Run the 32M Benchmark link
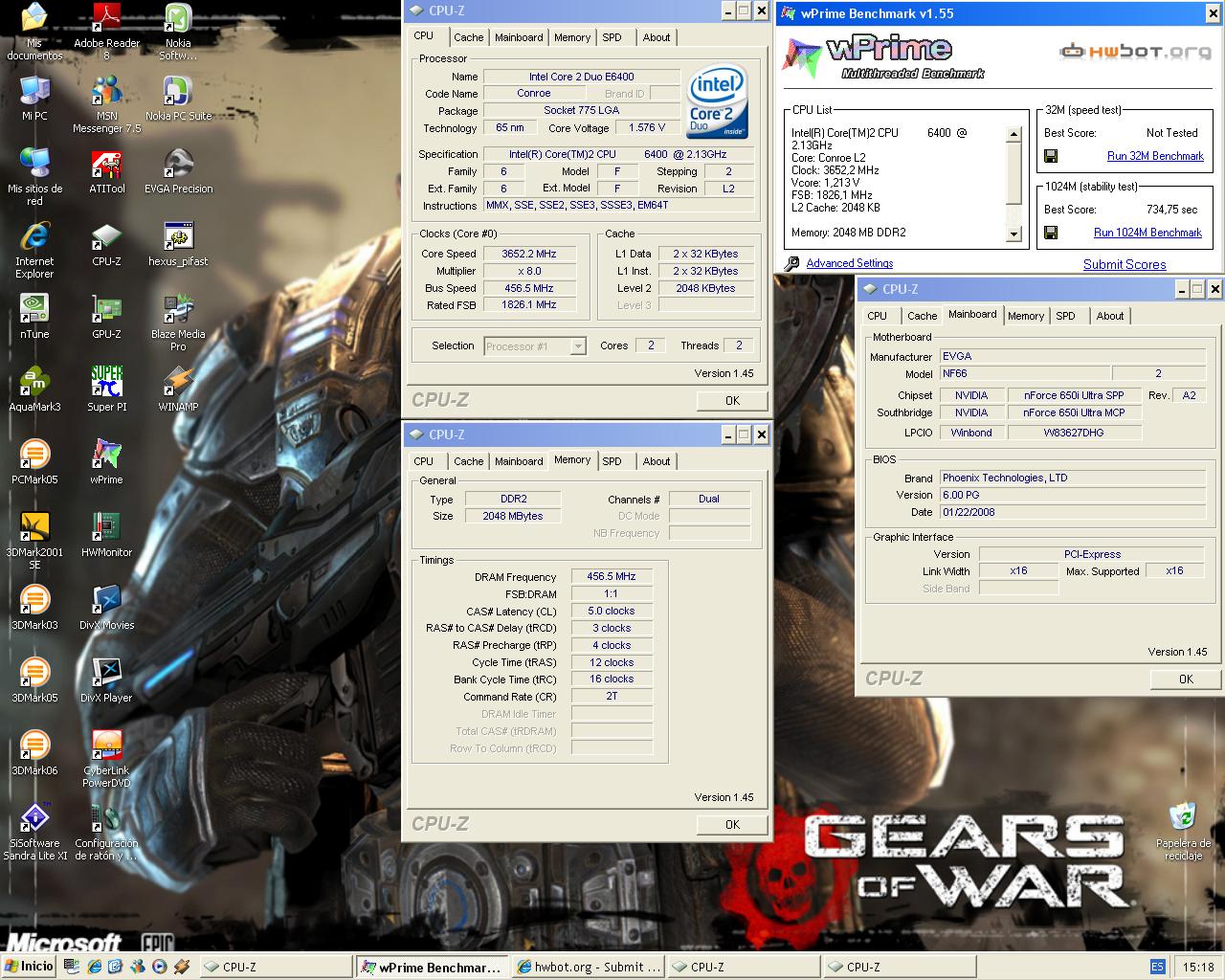Image resolution: width=1225 pixels, height=980 pixels. coord(1155,156)
